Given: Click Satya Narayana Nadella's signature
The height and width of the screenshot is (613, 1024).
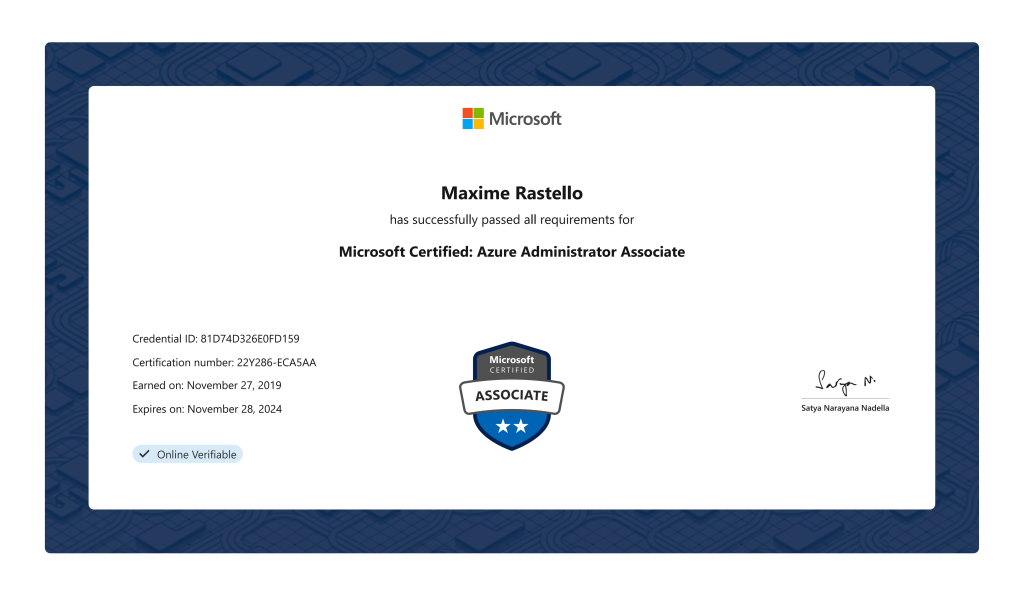Looking at the screenshot, I should pos(844,382).
